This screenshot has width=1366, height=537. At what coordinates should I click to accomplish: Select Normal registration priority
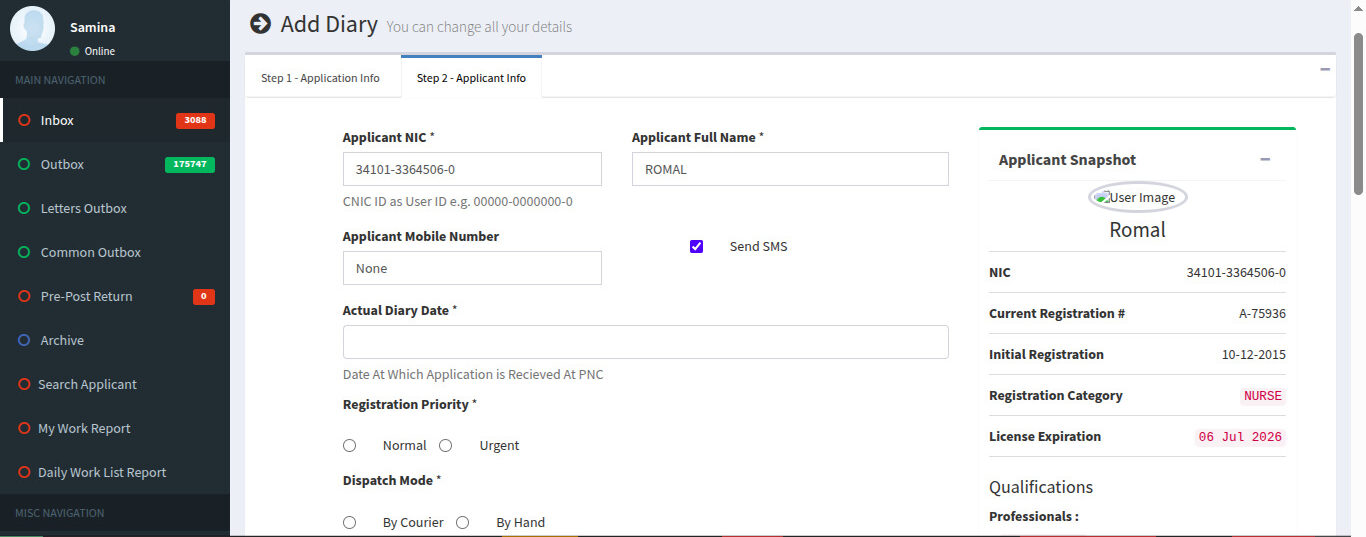click(x=349, y=445)
